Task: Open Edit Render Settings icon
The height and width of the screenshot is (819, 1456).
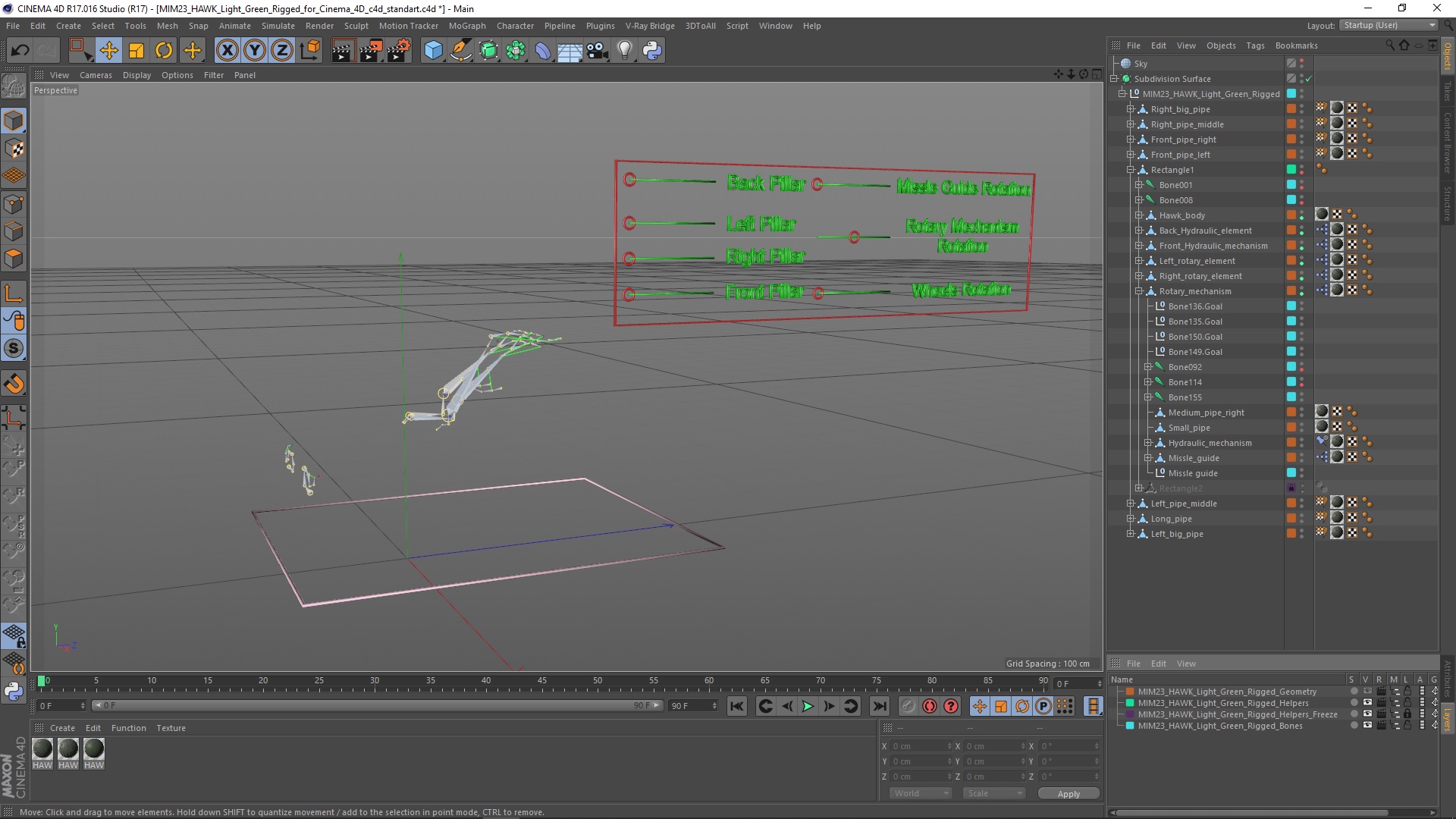Action: pos(399,51)
